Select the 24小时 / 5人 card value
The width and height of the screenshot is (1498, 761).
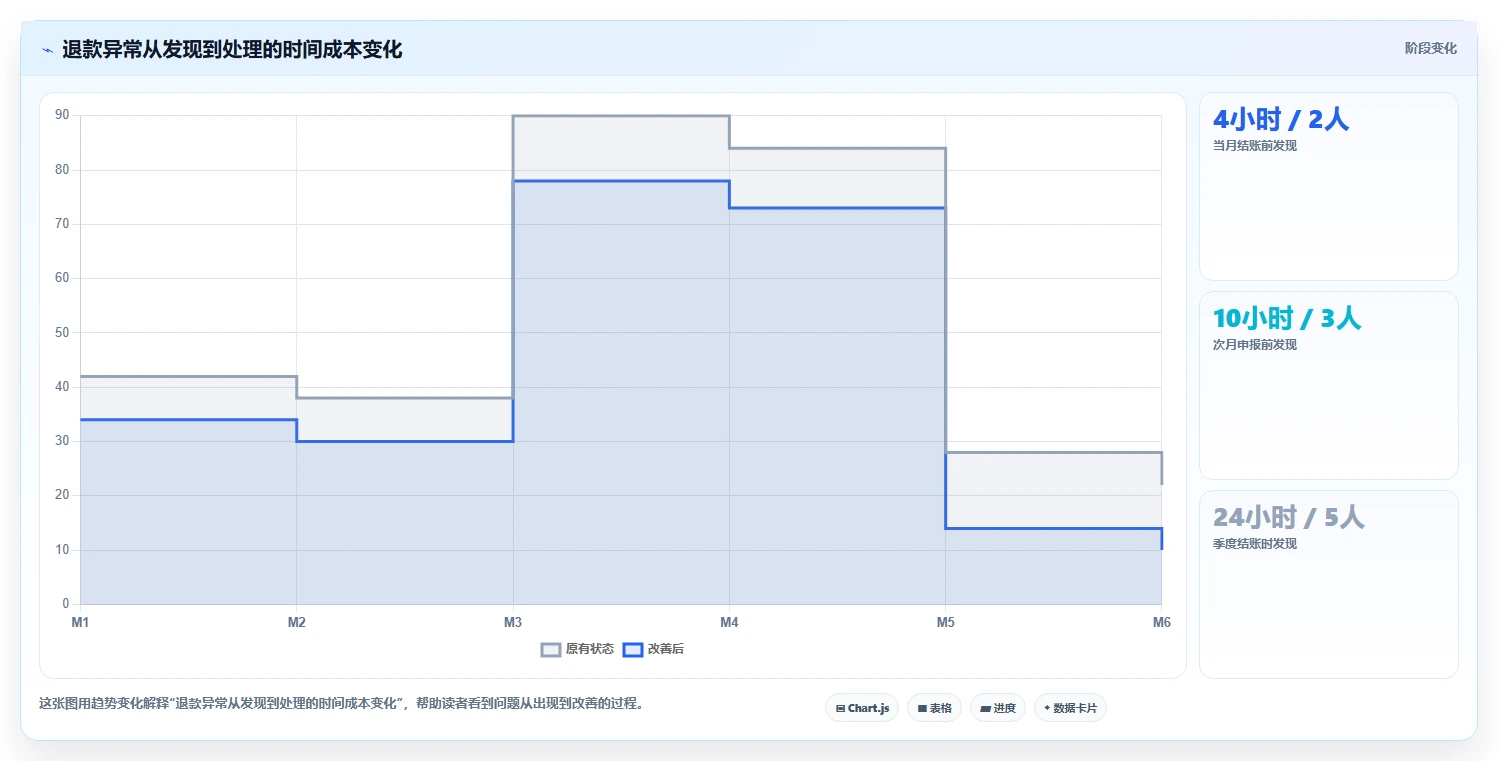click(x=1289, y=518)
